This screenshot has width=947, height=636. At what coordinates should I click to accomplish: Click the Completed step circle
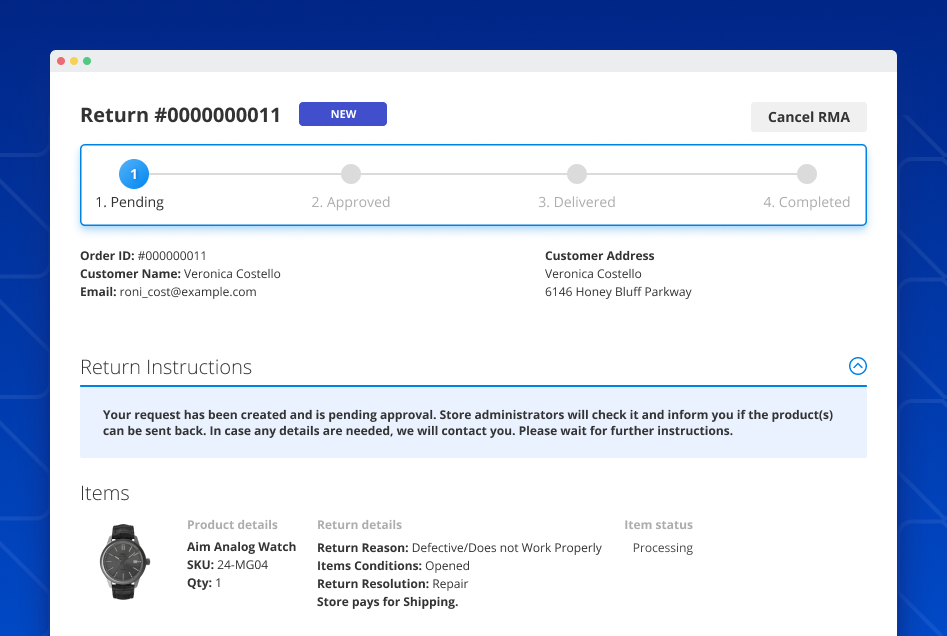(x=806, y=174)
